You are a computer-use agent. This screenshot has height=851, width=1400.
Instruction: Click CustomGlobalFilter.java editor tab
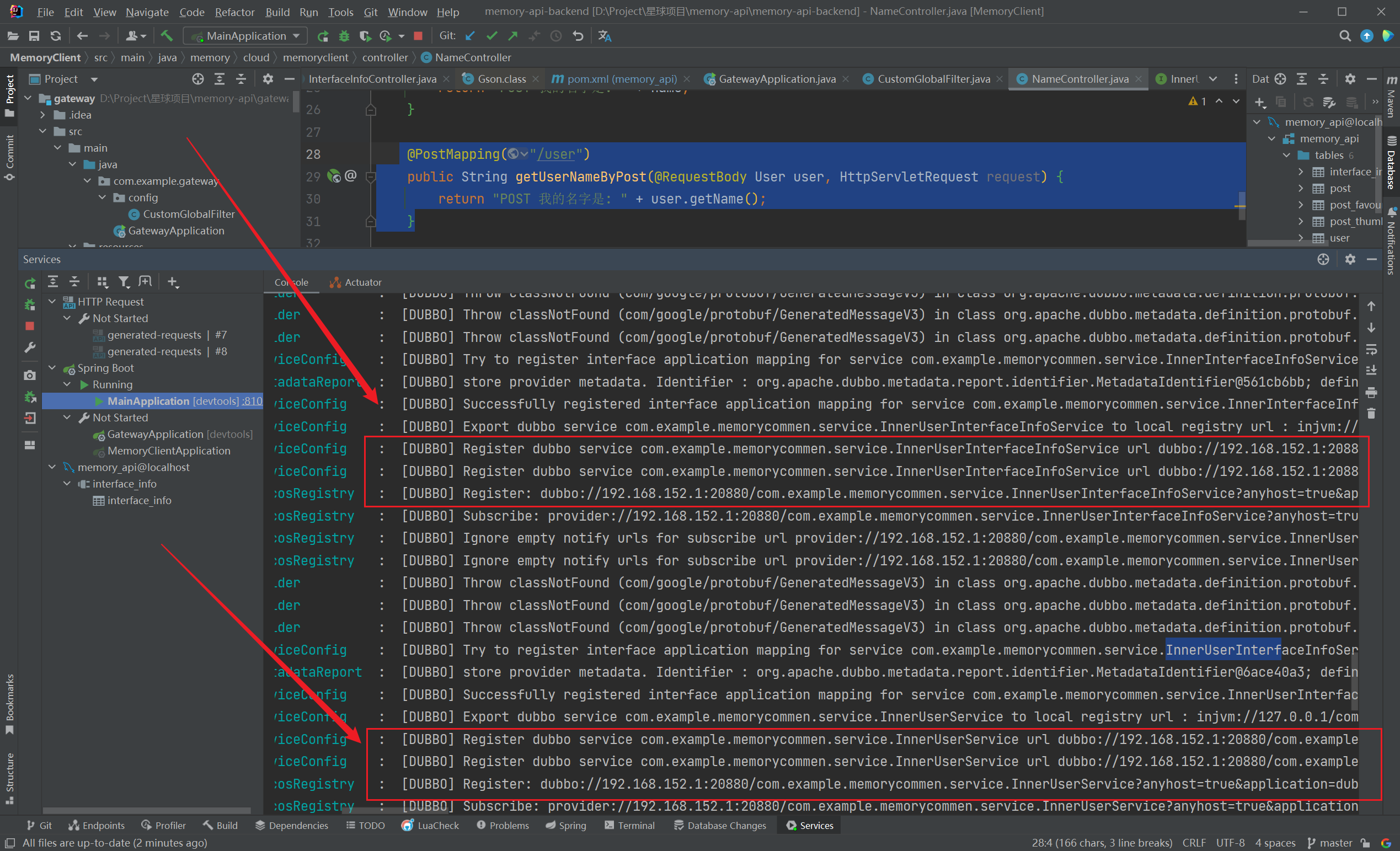pos(929,78)
